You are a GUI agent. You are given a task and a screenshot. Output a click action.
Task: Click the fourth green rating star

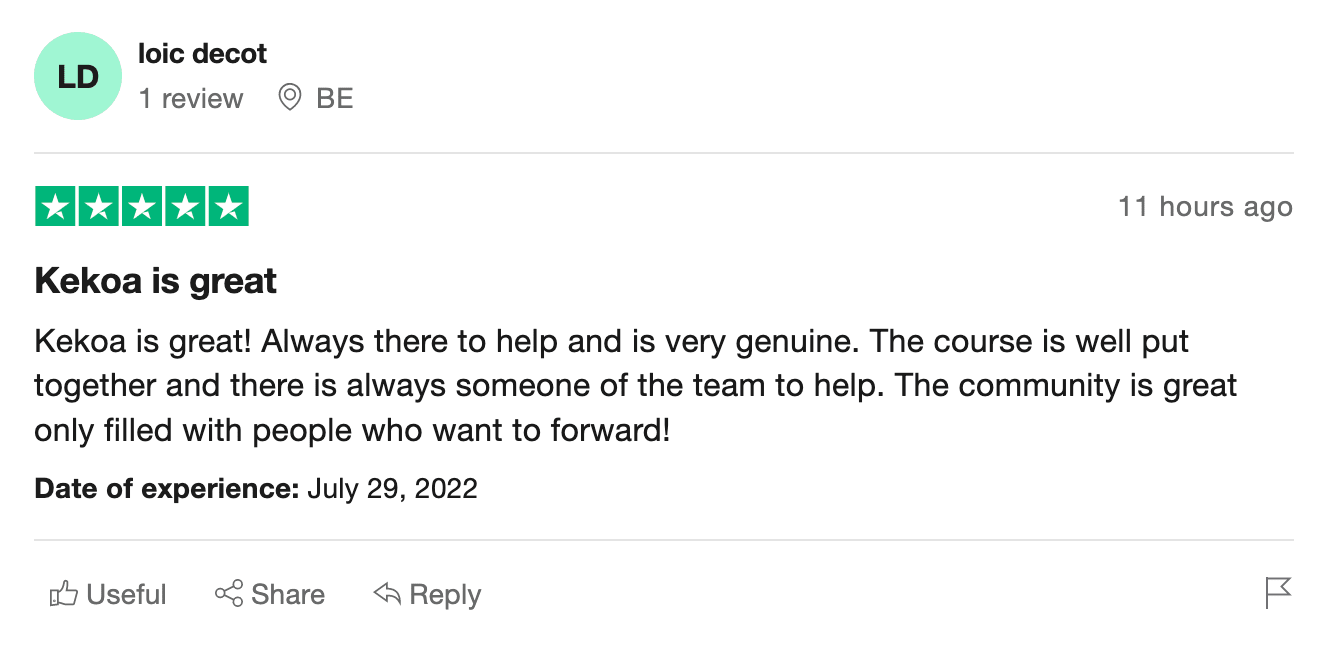[185, 207]
